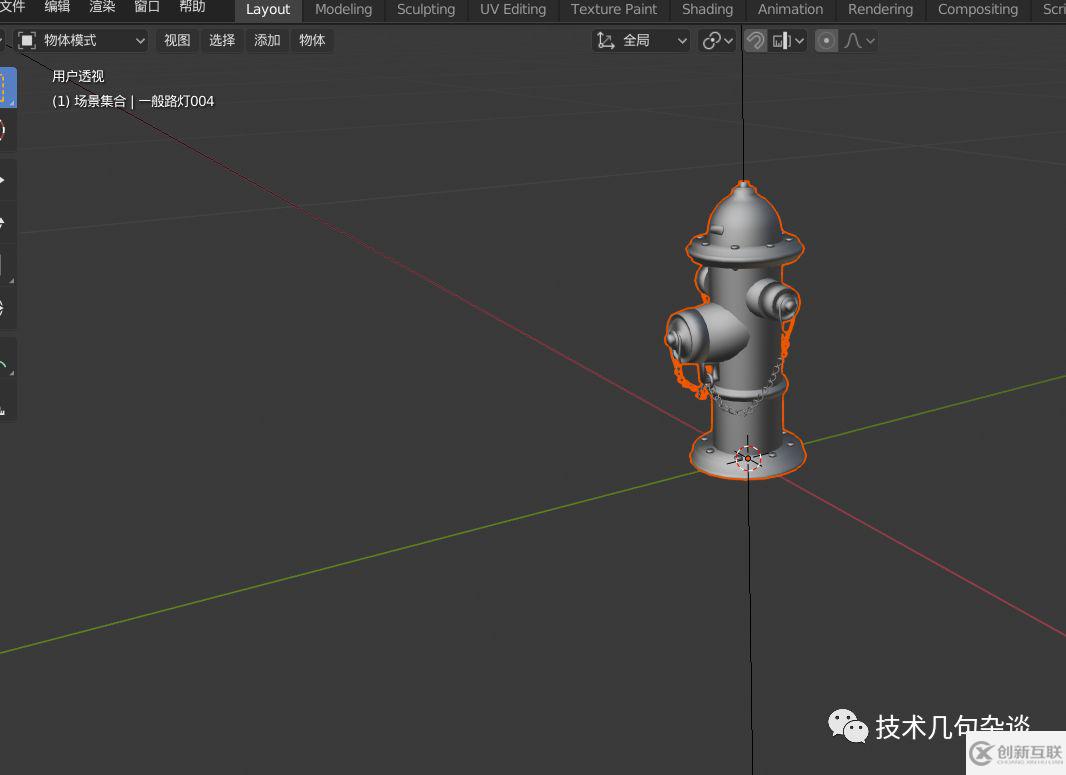Image resolution: width=1066 pixels, height=775 pixels.
Task: Open the 渲染 menu
Action: pos(102,7)
